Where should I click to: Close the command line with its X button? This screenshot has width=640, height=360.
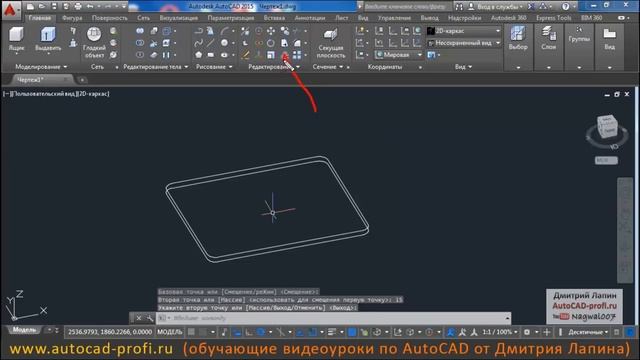(x=139, y=318)
